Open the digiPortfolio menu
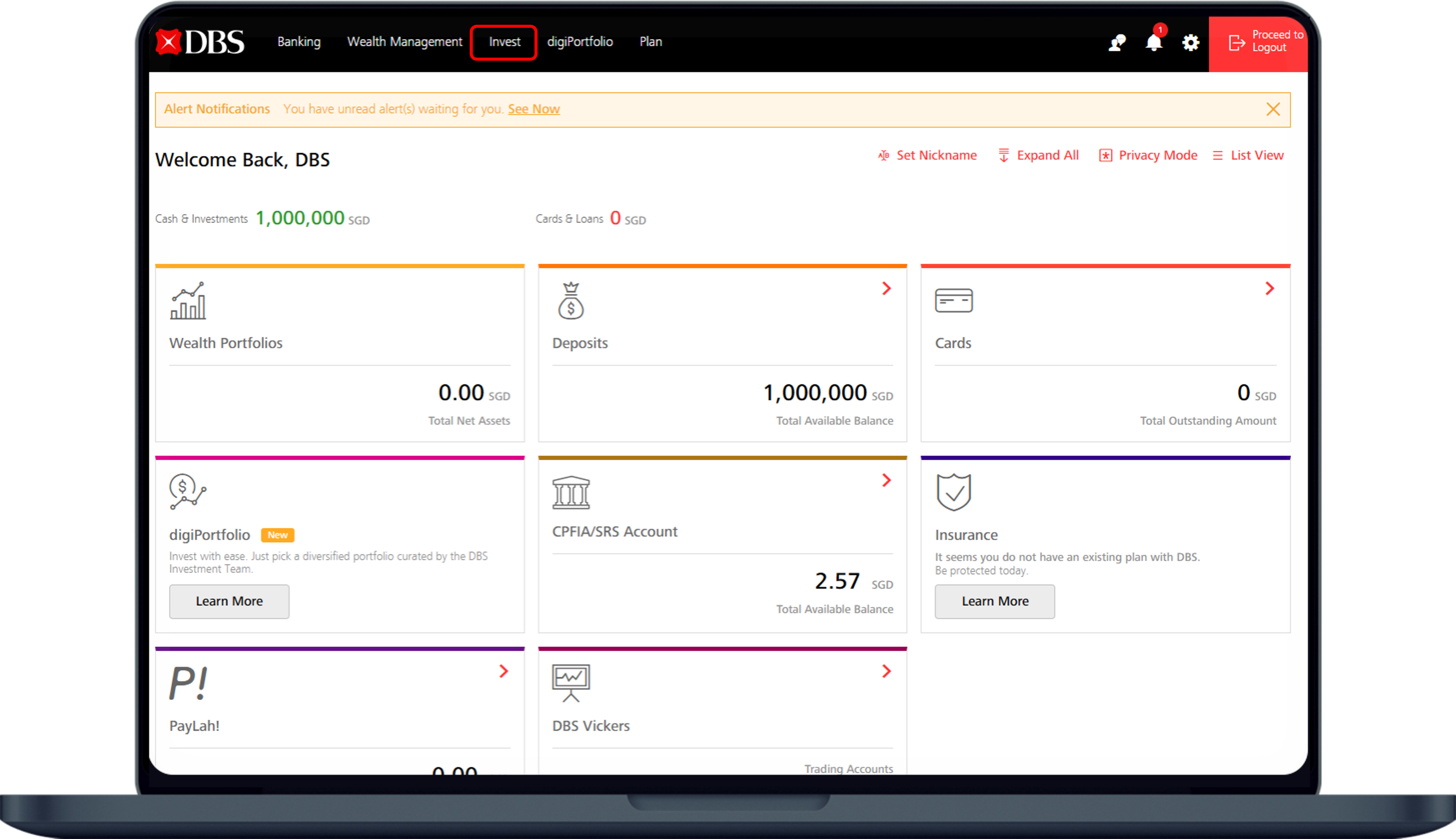Image resolution: width=1456 pixels, height=839 pixels. pyautogui.click(x=580, y=41)
